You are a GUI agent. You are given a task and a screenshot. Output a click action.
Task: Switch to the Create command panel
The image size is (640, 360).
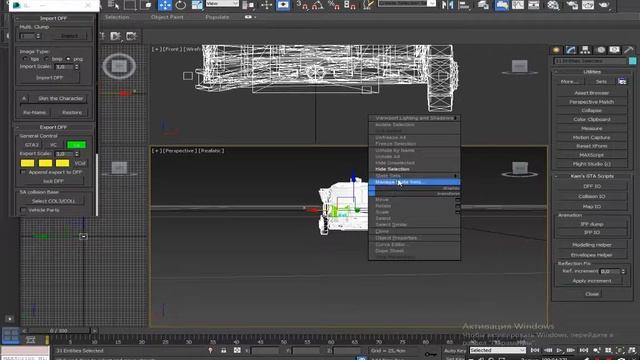tap(556, 50)
